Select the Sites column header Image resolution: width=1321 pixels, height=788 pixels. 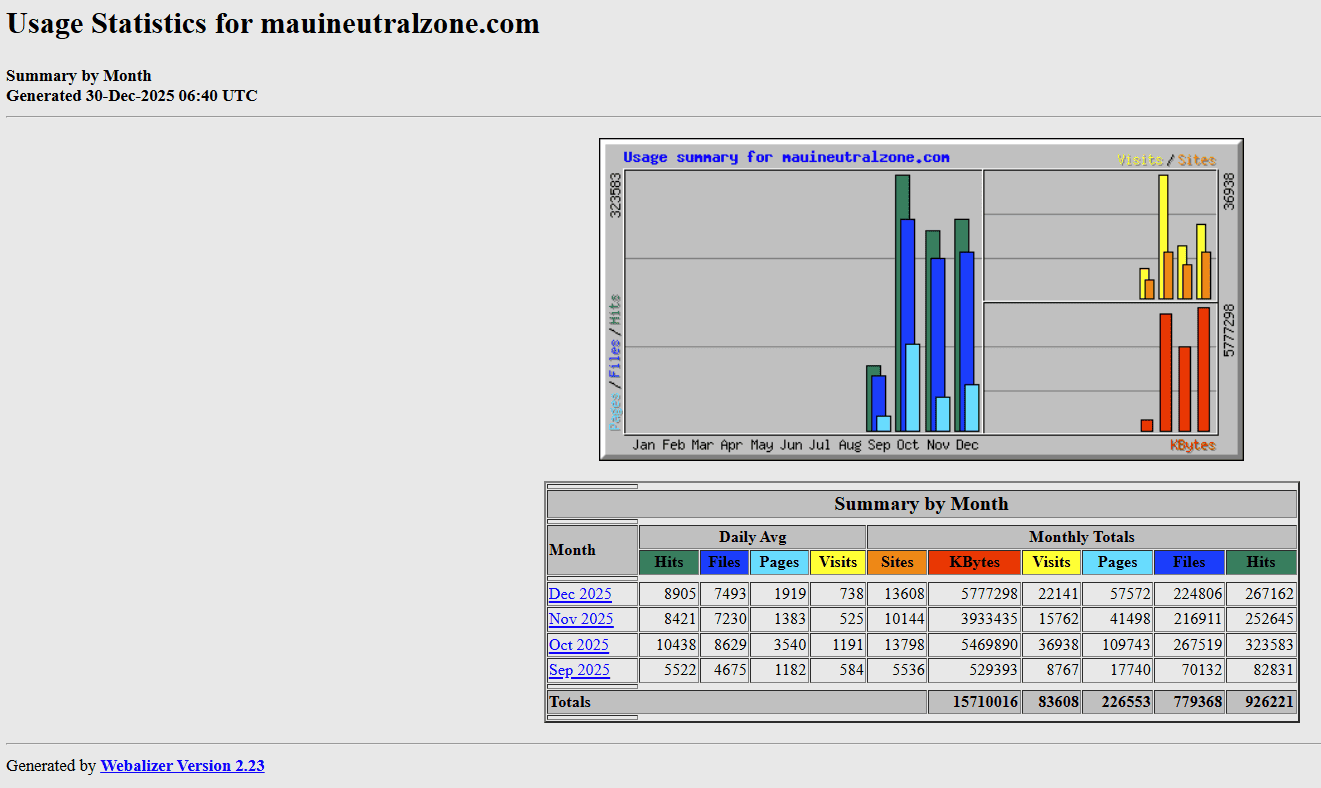tap(897, 562)
